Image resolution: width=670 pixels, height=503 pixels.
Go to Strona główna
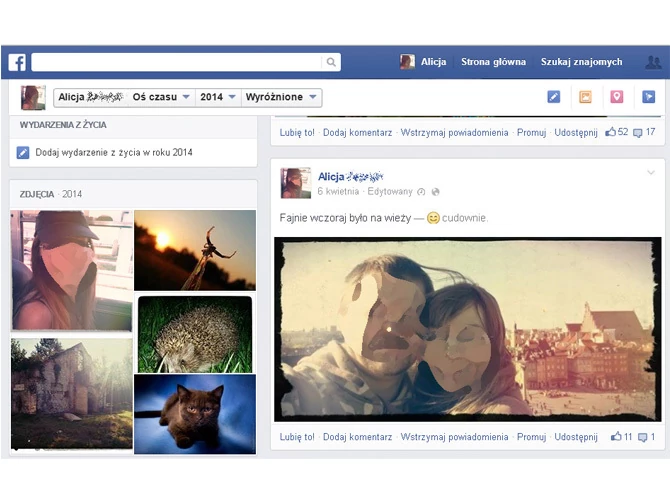pyautogui.click(x=493, y=62)
